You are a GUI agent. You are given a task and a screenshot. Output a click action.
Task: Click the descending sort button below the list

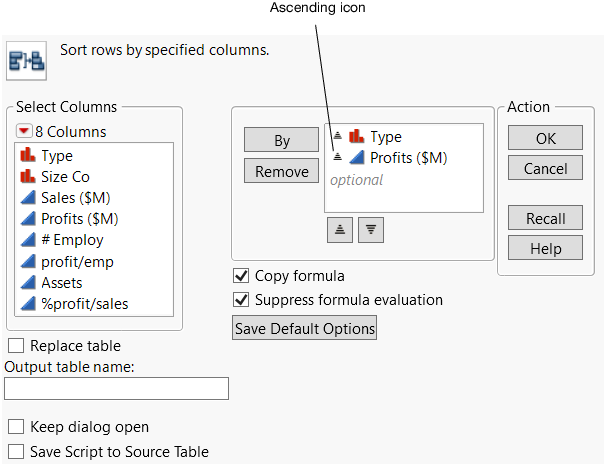[371, 228]
